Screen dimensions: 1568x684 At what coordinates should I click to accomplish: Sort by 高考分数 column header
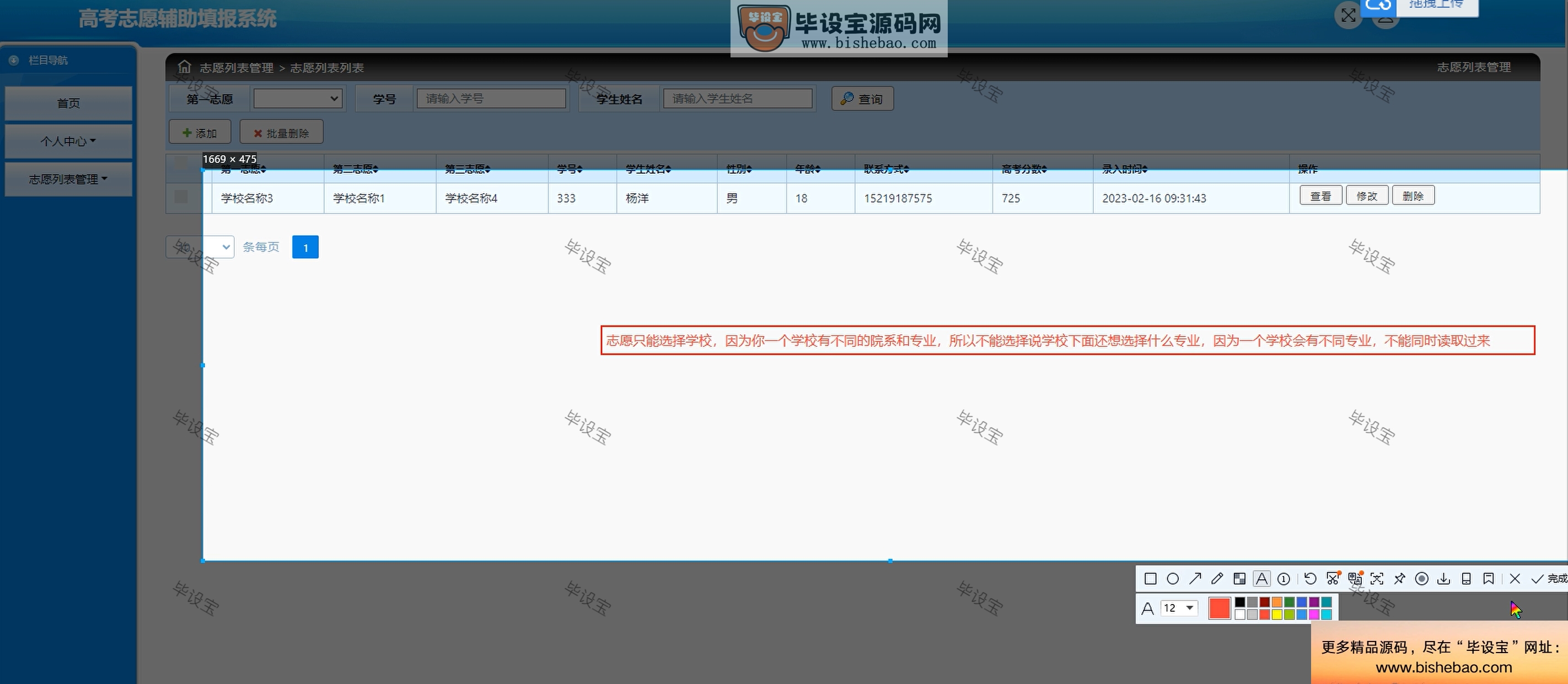point(1024,169)
